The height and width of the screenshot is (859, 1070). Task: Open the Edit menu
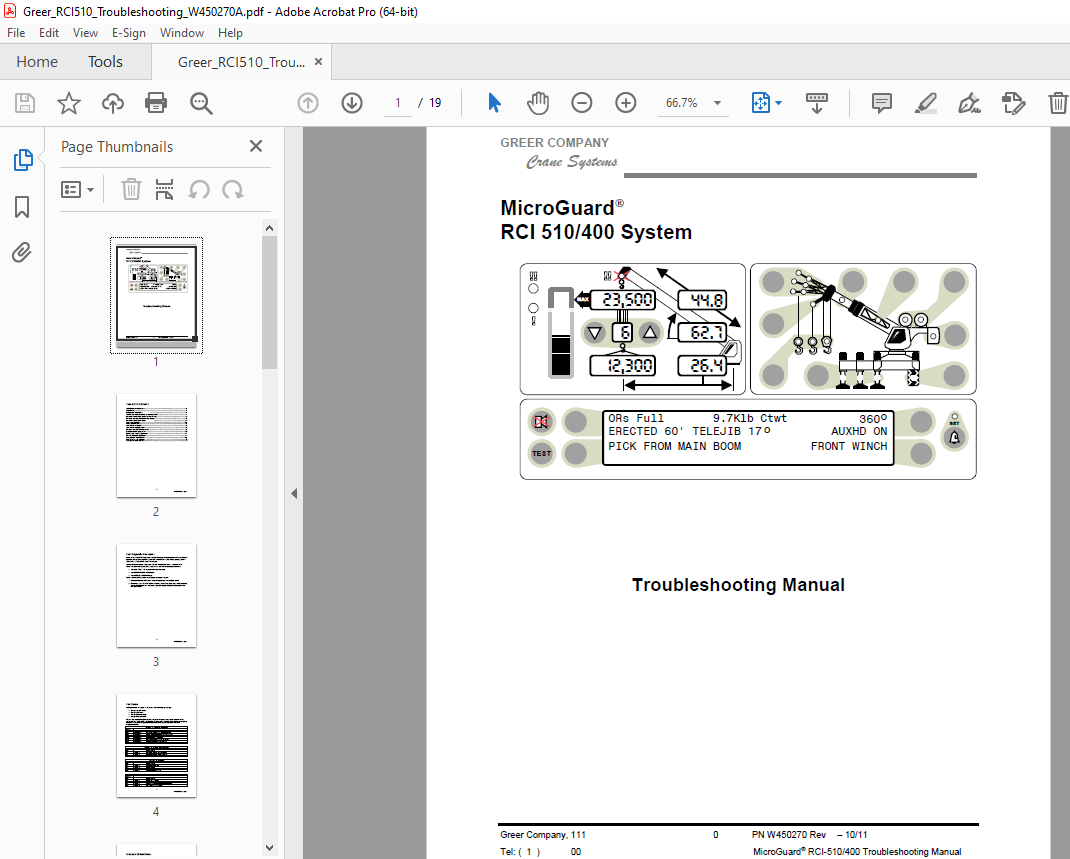point(48,33)
